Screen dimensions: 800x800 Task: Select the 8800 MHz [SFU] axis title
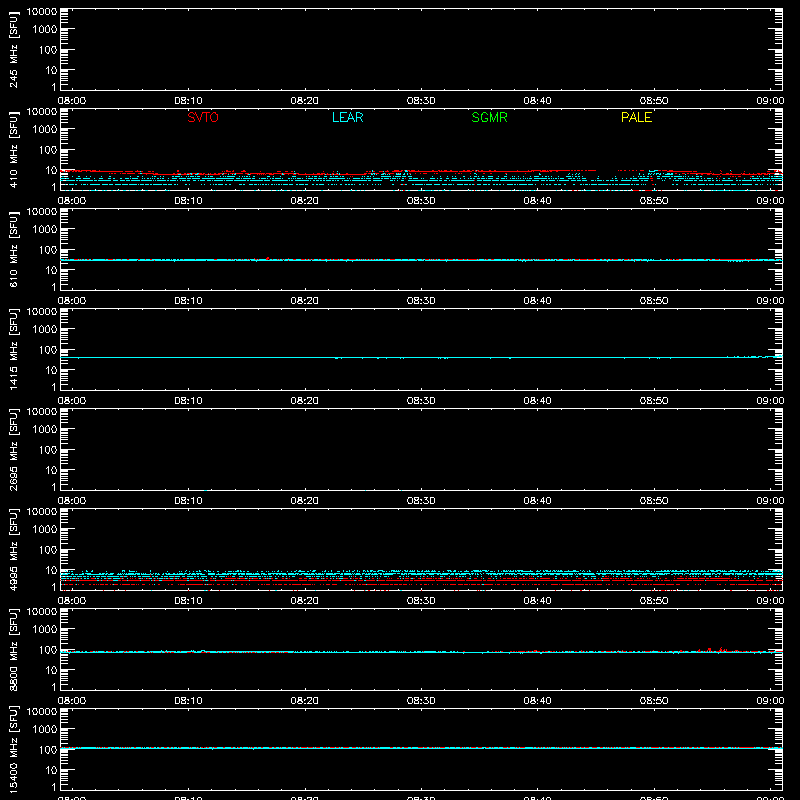pos(13,649)
